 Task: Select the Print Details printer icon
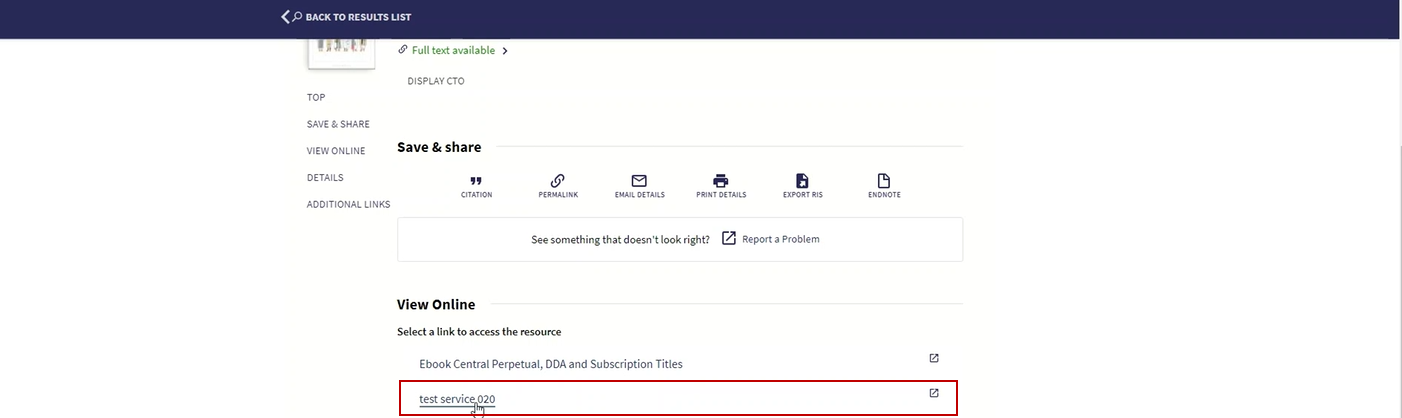click(721, 181)
